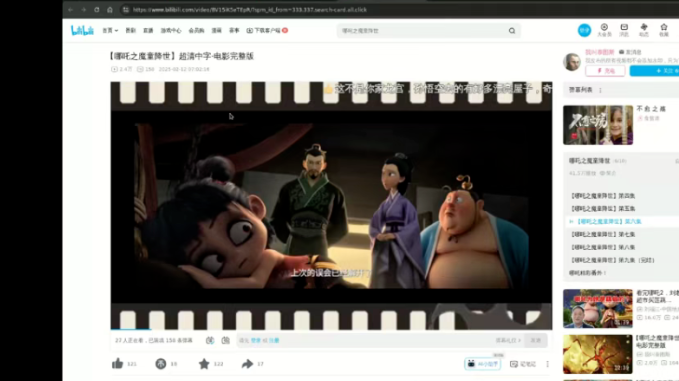This screenshot has height=381, width=679.
Task: Open the more options vertical dots
Action: (x=547, y=364)
